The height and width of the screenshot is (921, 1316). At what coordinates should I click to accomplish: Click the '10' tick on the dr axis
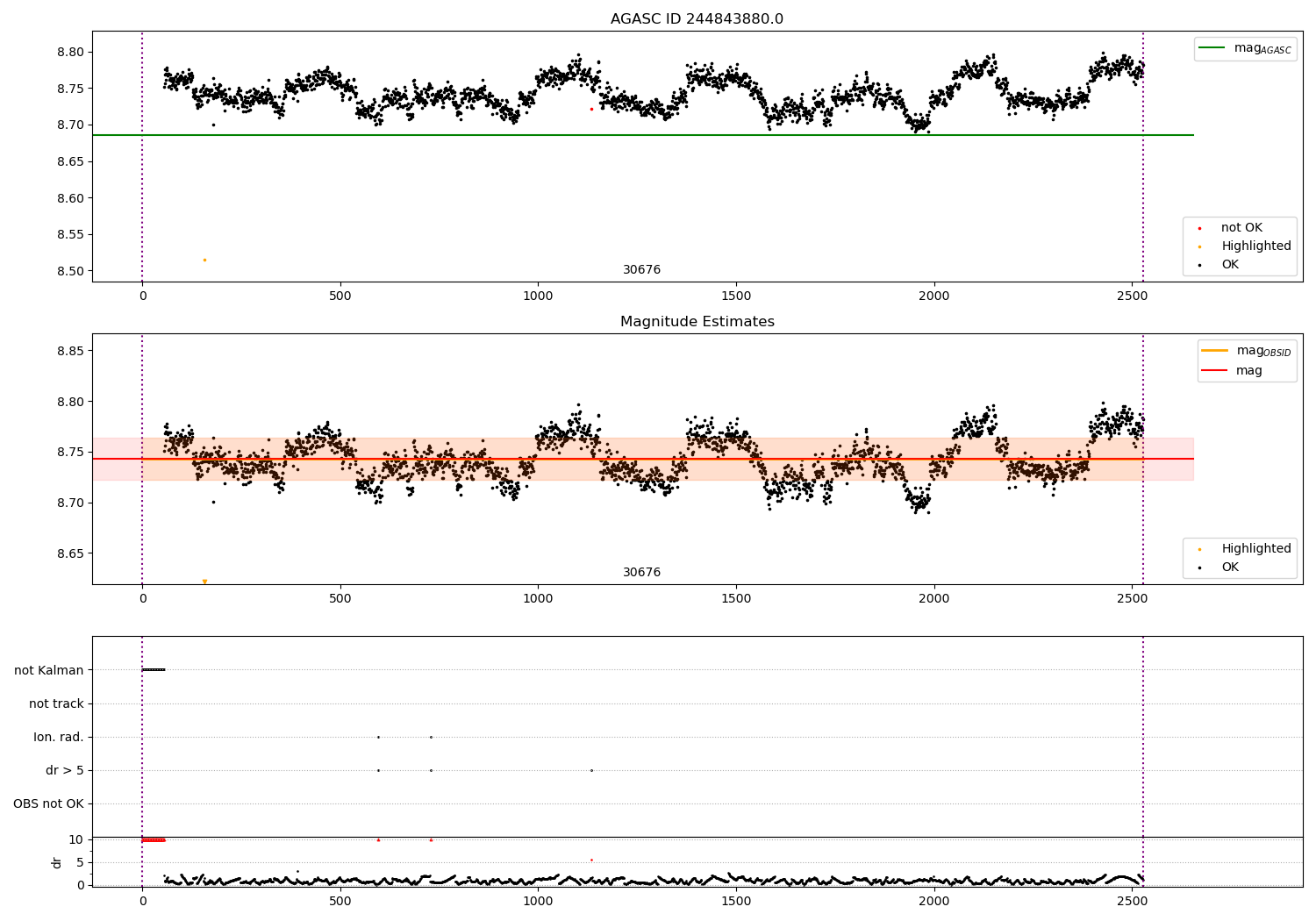point(76,839)
